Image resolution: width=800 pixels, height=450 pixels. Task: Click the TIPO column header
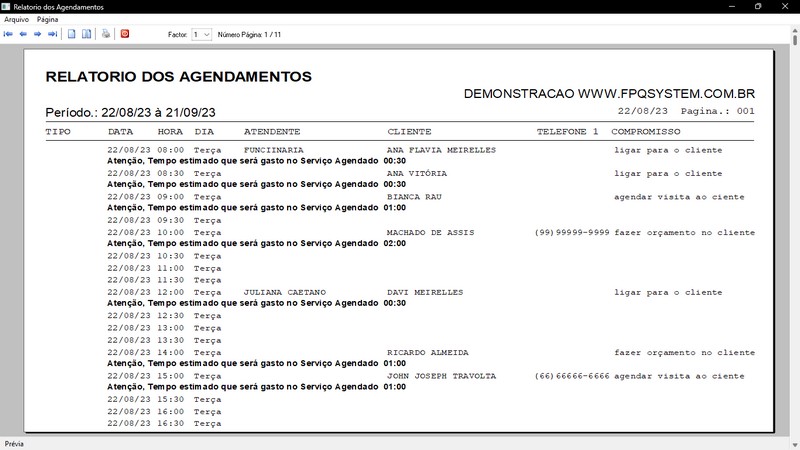click(x=58, y=132)
